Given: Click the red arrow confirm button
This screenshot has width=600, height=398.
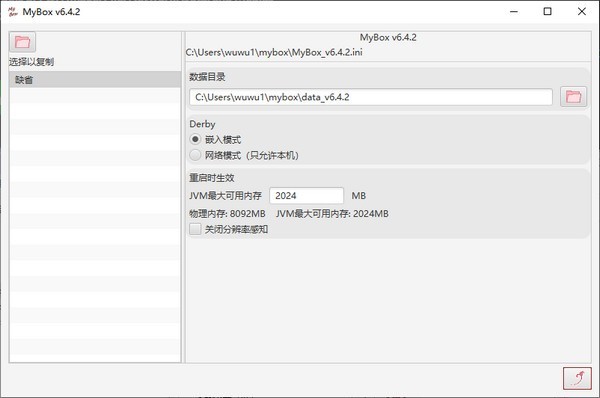Looking at the screenshot, I should [577, 378].
